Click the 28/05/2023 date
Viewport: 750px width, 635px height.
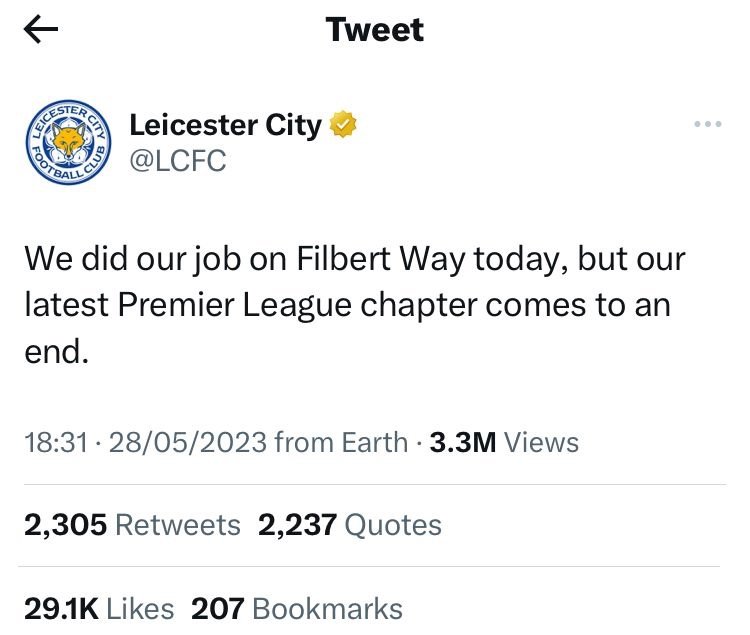click(188, 442)
